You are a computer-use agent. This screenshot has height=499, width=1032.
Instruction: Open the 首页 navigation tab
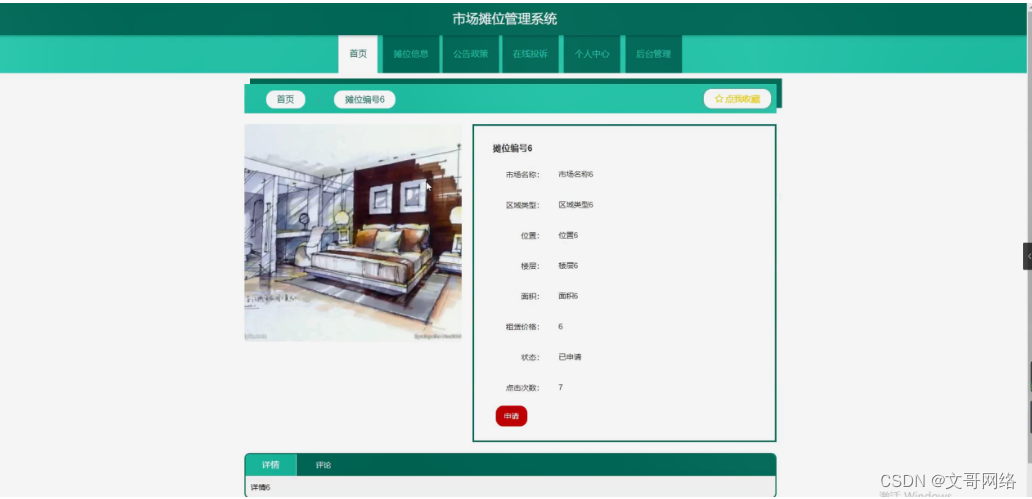(x=358, y=54)
